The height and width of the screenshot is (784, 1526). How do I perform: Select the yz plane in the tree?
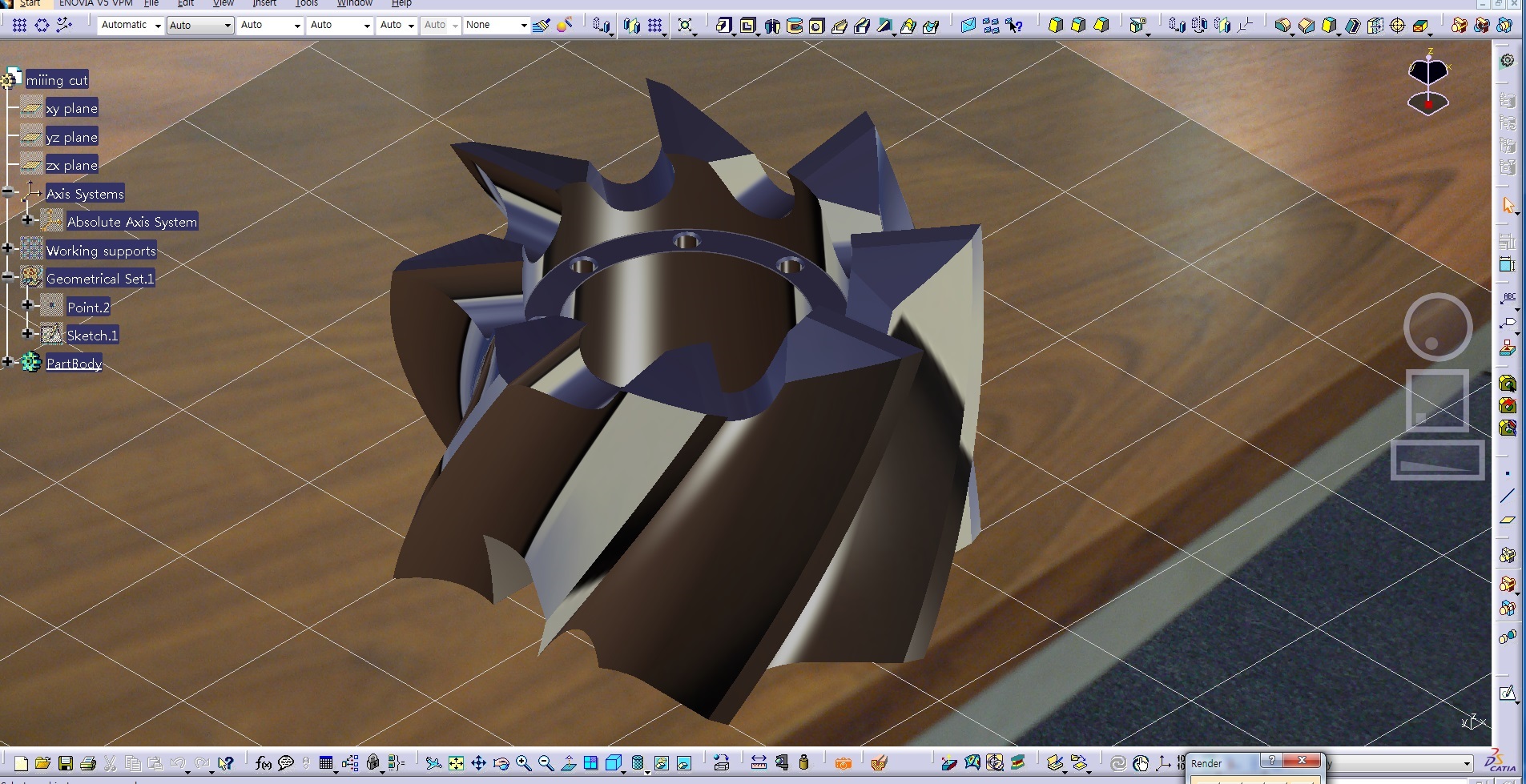pos(72,137)
